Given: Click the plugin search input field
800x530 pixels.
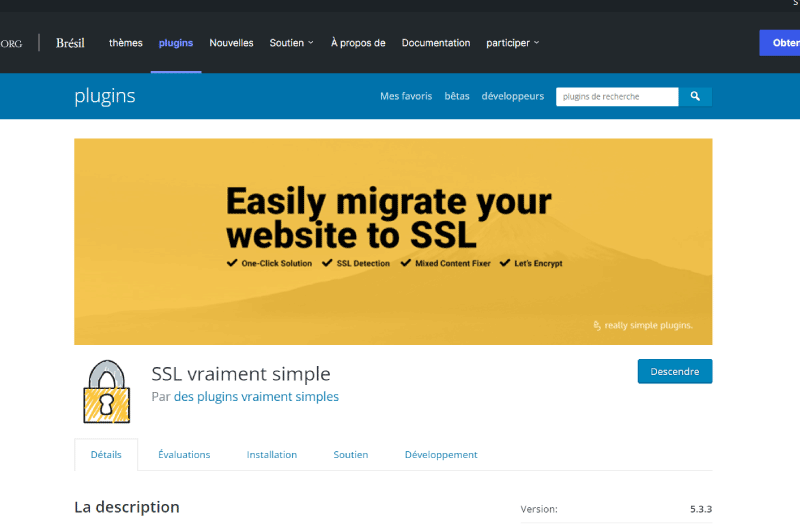Looking at the screenshot, I should coord(617,96).
